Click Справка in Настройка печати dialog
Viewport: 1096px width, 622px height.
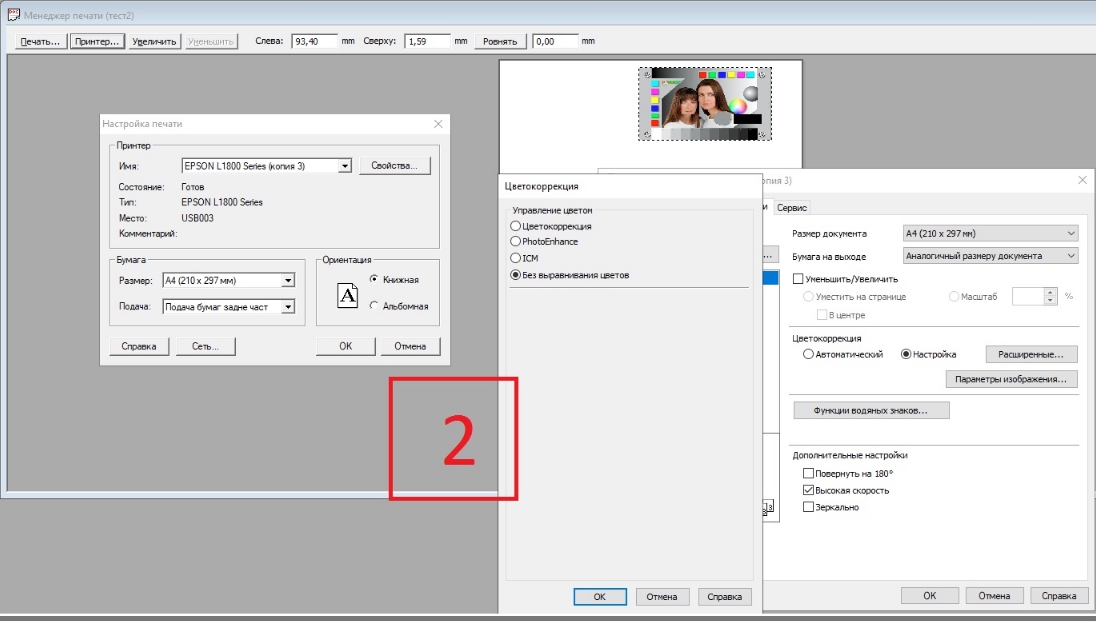point(139,346)
